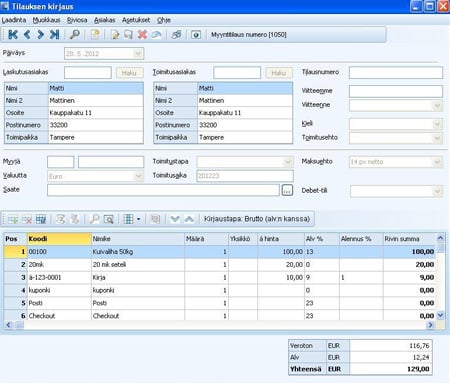The width and height of the screenshot is (450, 383).
Task: Expand the Maksuehto dropdown
Action: (x=437, y=162)
